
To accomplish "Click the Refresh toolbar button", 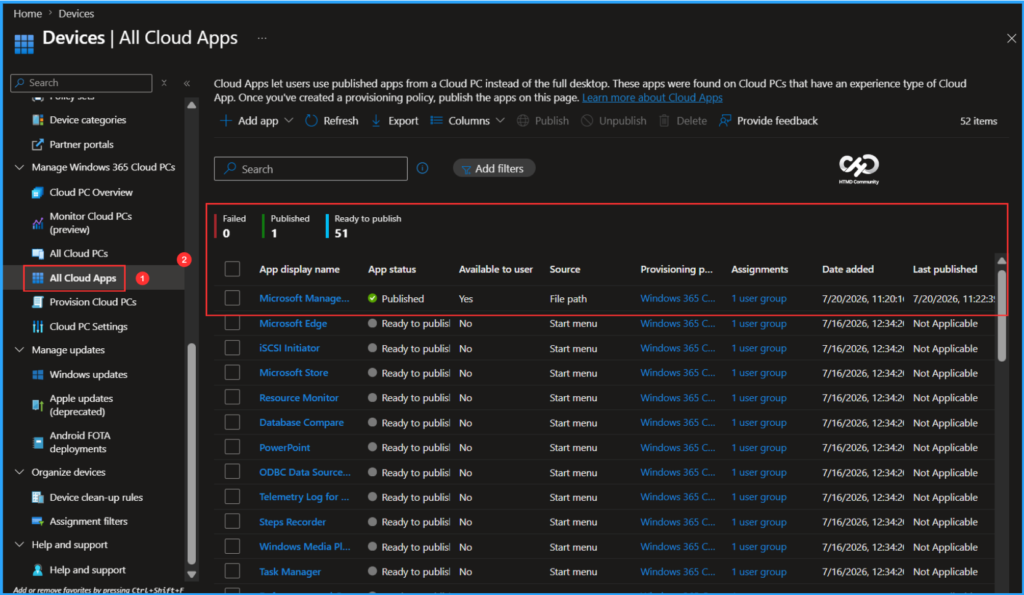I will [332, 121].
